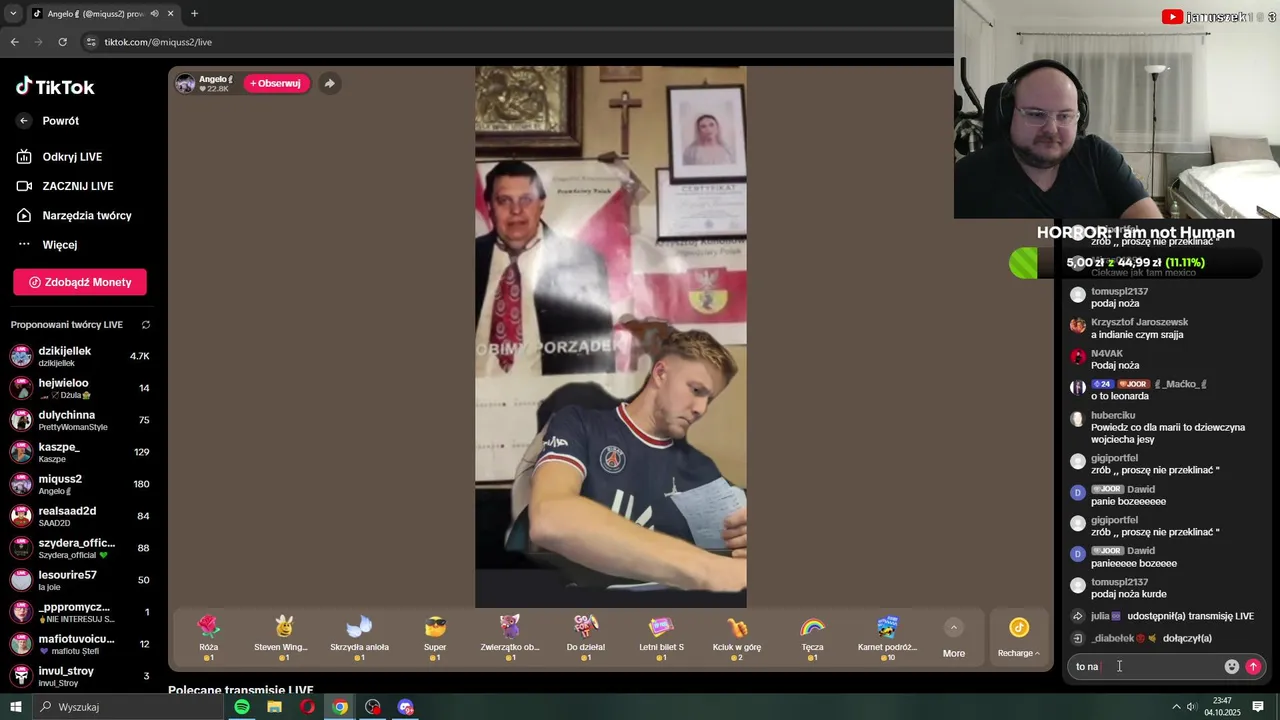
Task: Open File Explorer from the taskbar
Action: click(274, 707)
